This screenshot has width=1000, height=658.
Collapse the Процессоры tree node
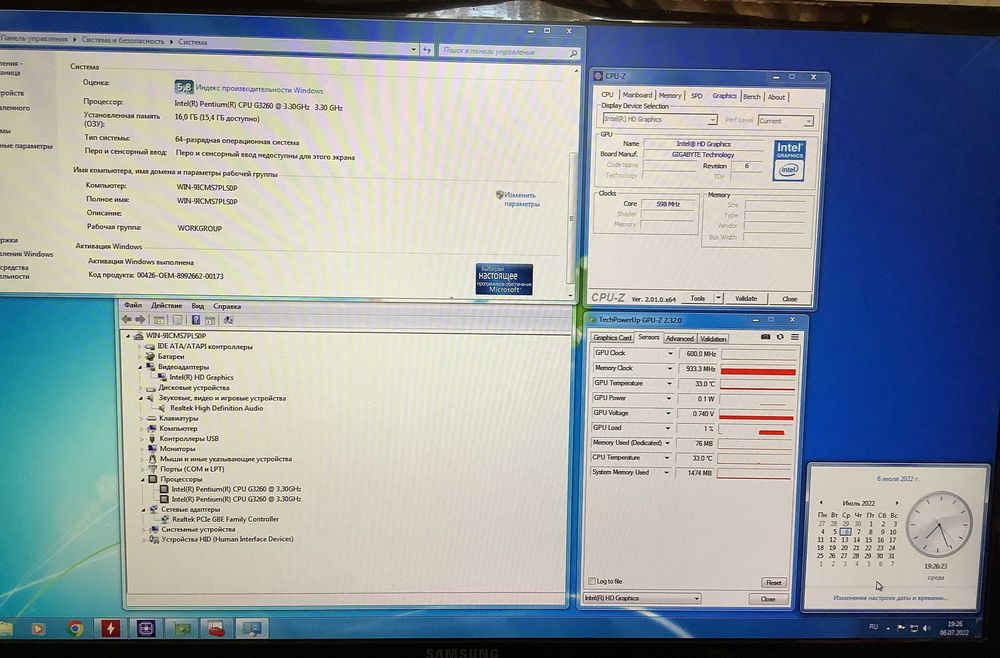point(143,479)
